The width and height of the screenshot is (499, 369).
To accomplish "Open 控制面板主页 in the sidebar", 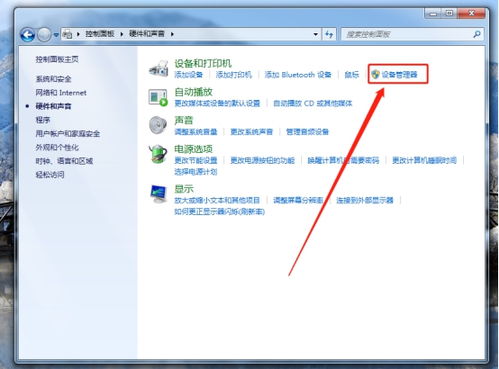I will (57, 59).
